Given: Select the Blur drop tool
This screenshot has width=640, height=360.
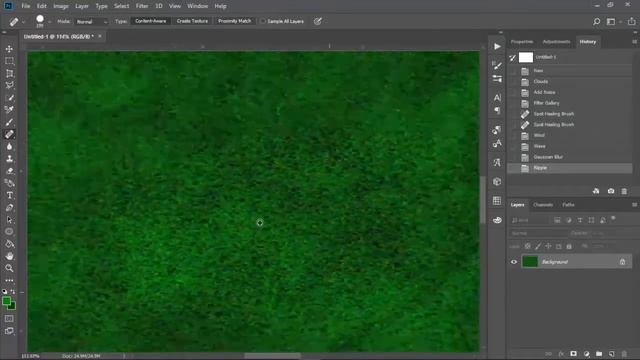Looking at the screenshot, I should click(x=9, y=146).
